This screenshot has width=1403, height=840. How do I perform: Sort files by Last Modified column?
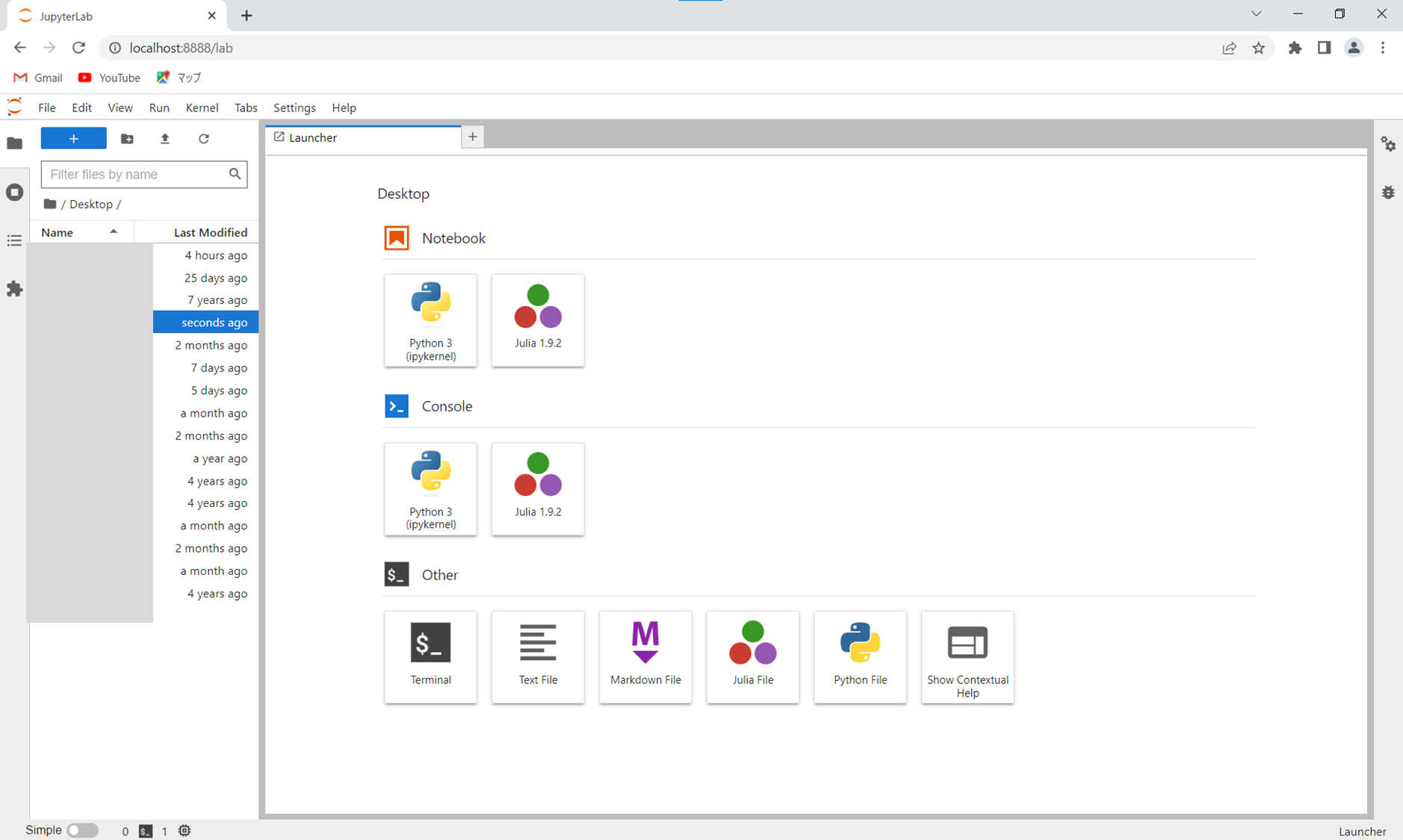click(x=196, y=232)
